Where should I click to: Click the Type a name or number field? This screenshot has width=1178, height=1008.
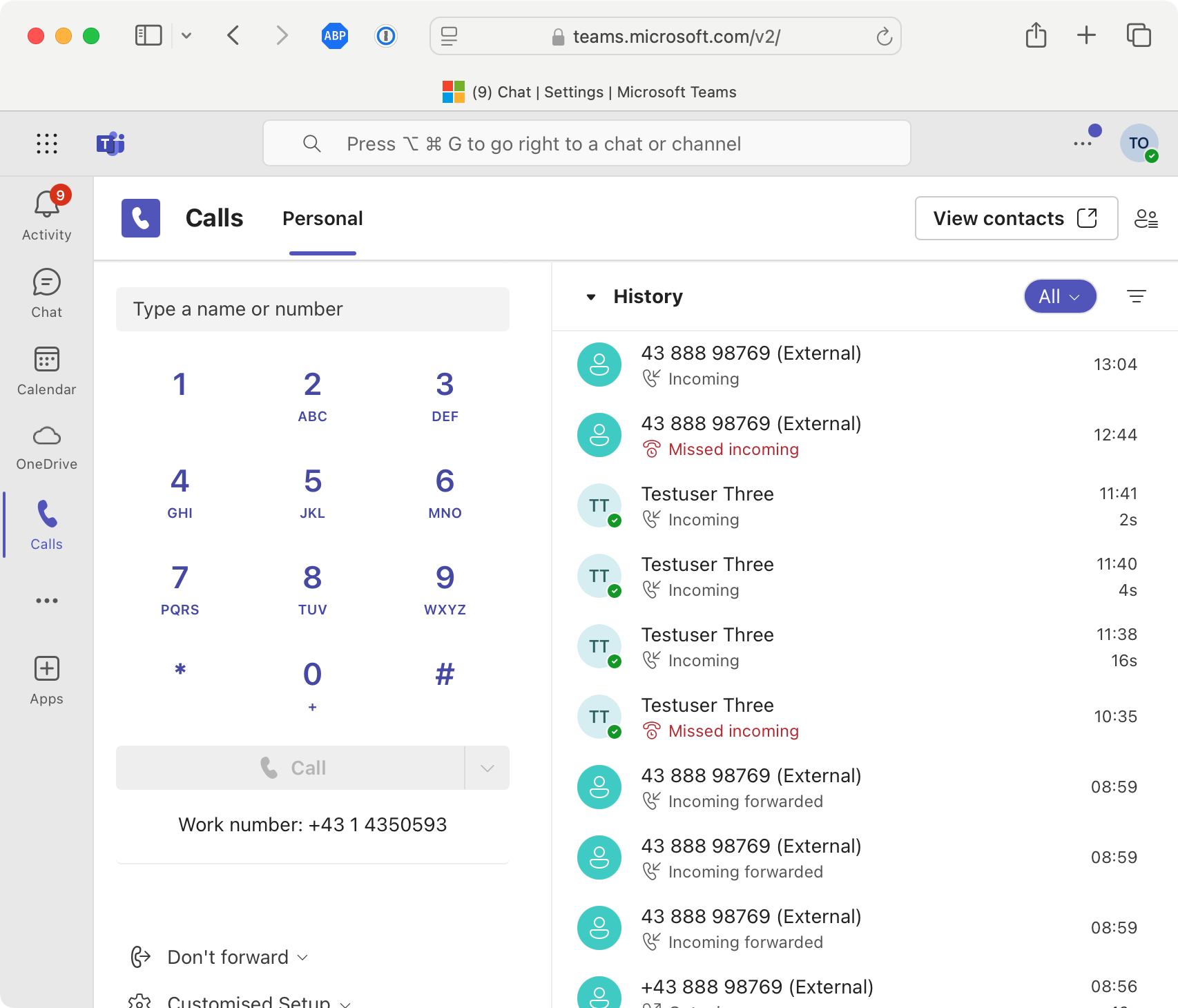pos(312,309)
